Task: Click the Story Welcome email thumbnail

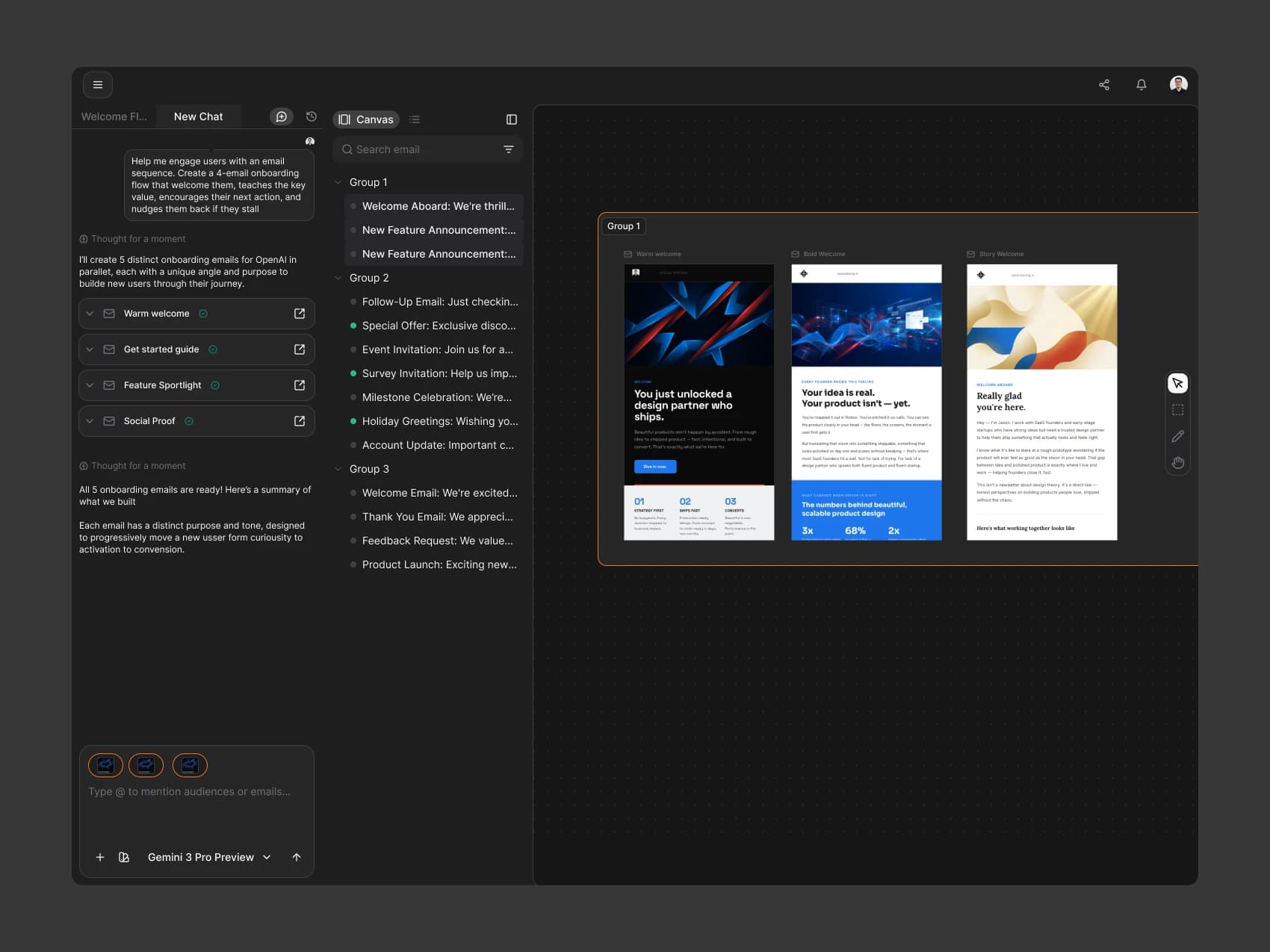Action: pos(1042,402)
